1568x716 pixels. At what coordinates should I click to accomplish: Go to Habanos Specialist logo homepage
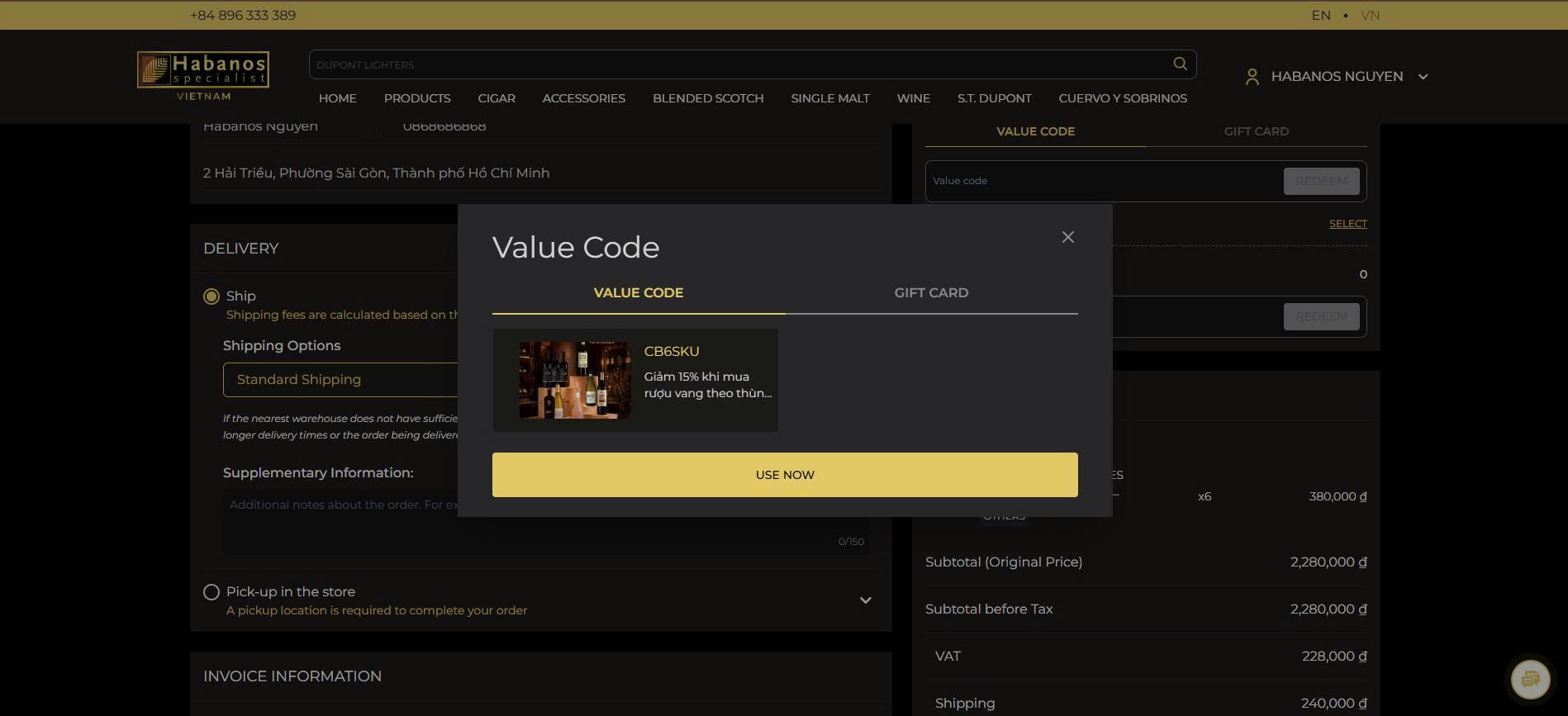(x=203, y=76)
